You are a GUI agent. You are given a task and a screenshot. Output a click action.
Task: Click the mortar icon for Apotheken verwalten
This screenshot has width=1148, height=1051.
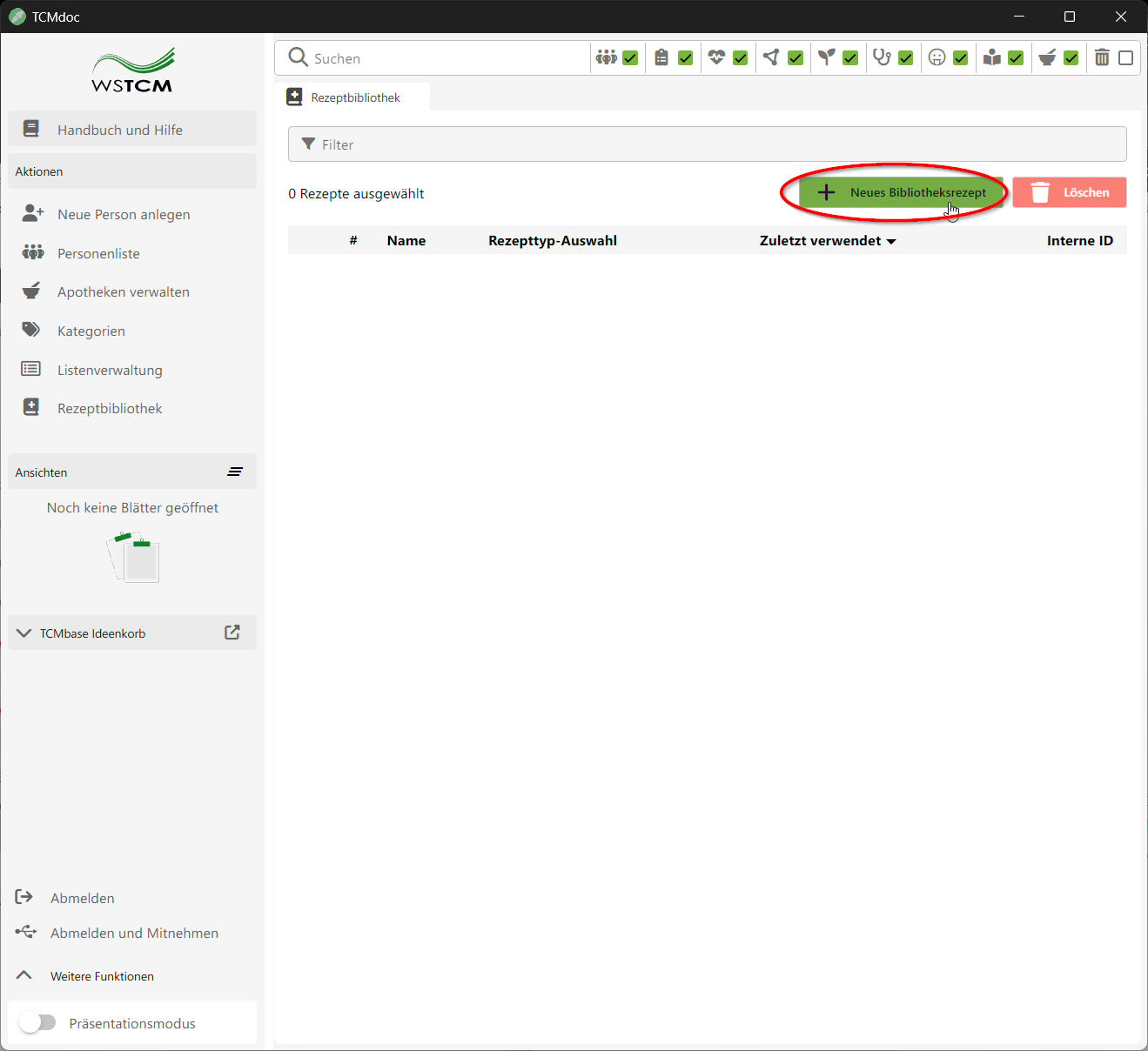(x=31, y=291)
